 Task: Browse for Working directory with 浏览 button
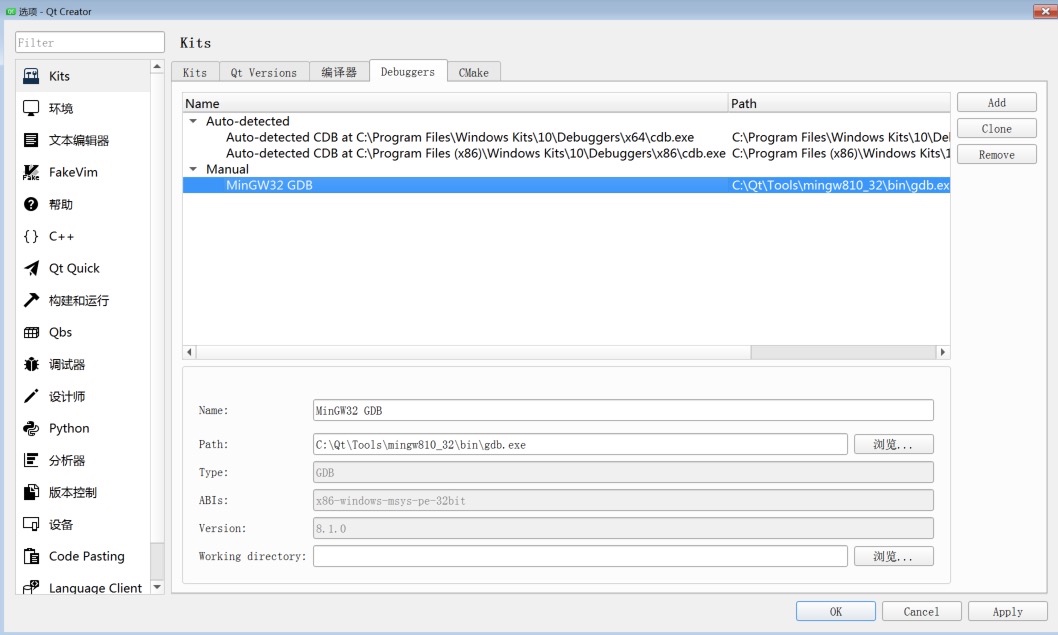893,556
